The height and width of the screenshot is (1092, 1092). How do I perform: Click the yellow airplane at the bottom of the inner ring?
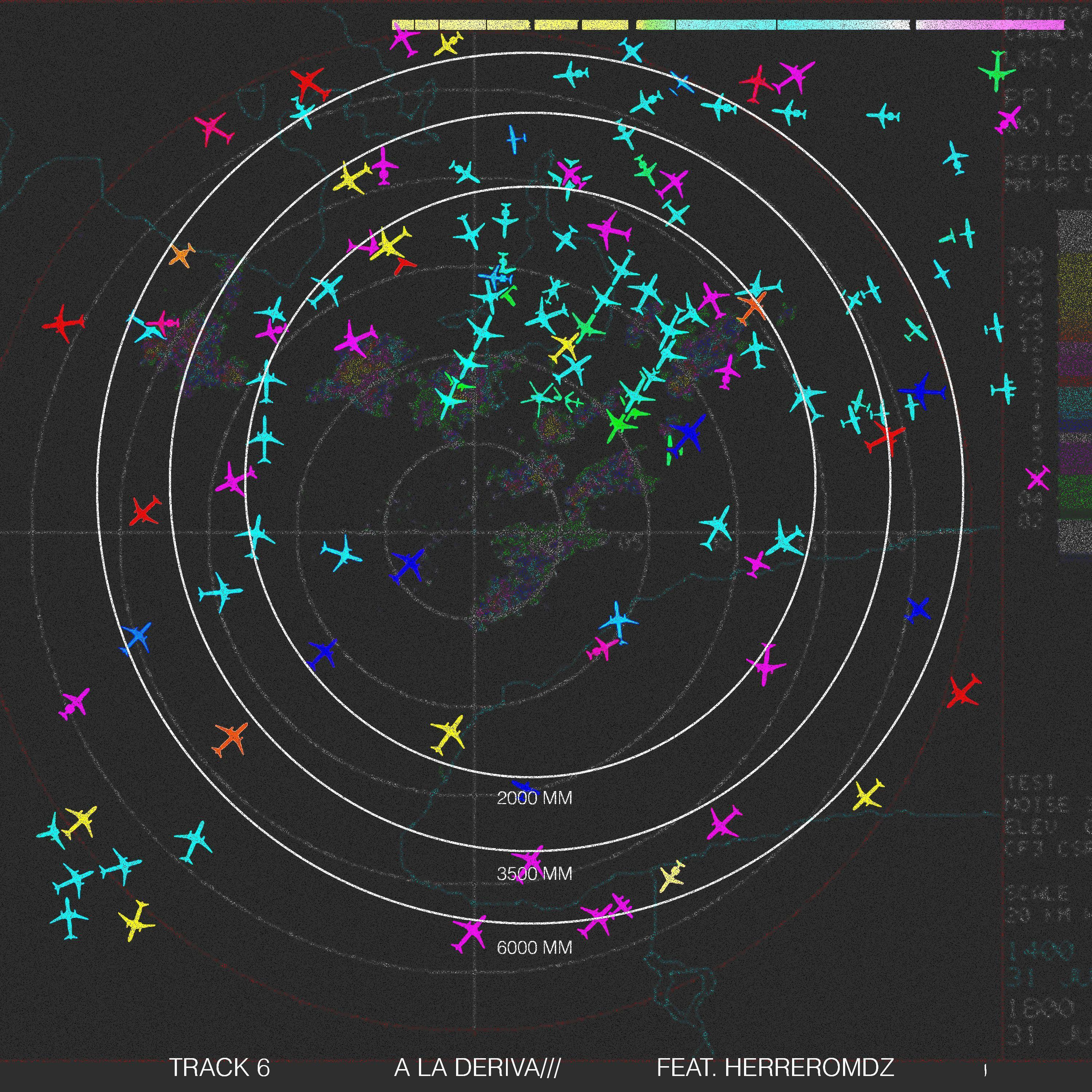(x=450, y=734)
